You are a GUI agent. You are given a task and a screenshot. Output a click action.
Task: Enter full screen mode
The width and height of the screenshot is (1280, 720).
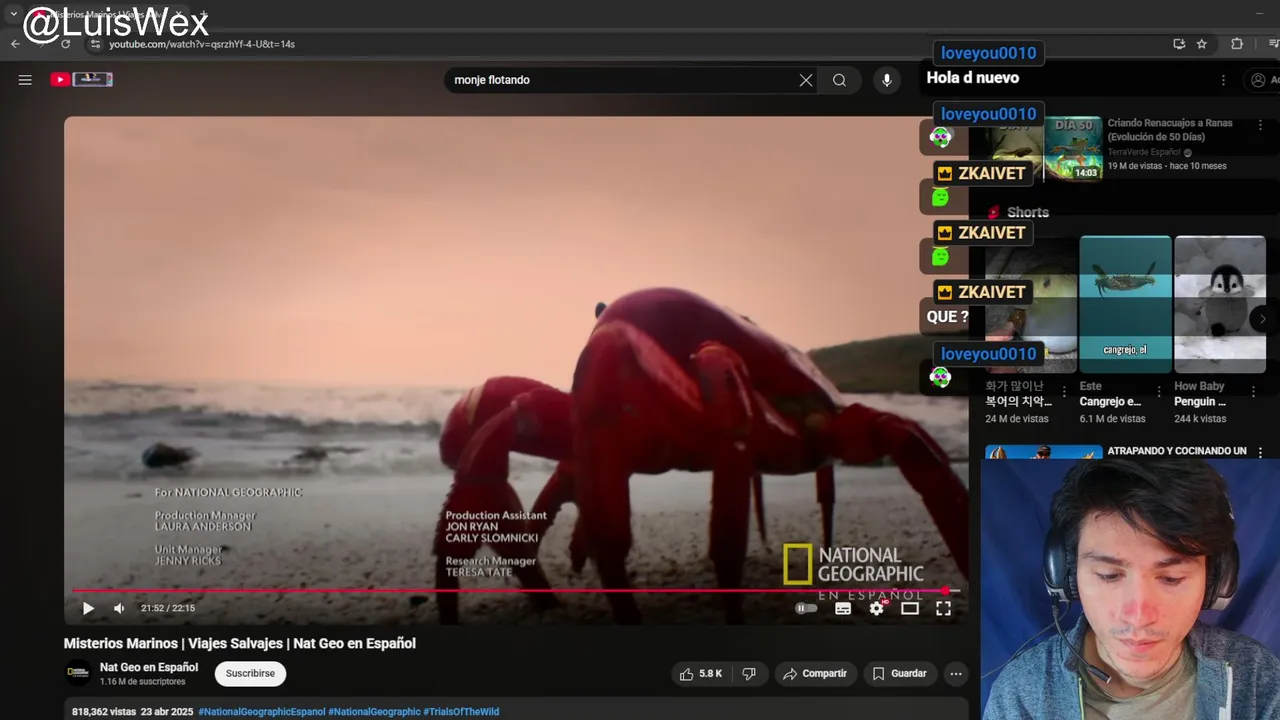coord(943,608)
